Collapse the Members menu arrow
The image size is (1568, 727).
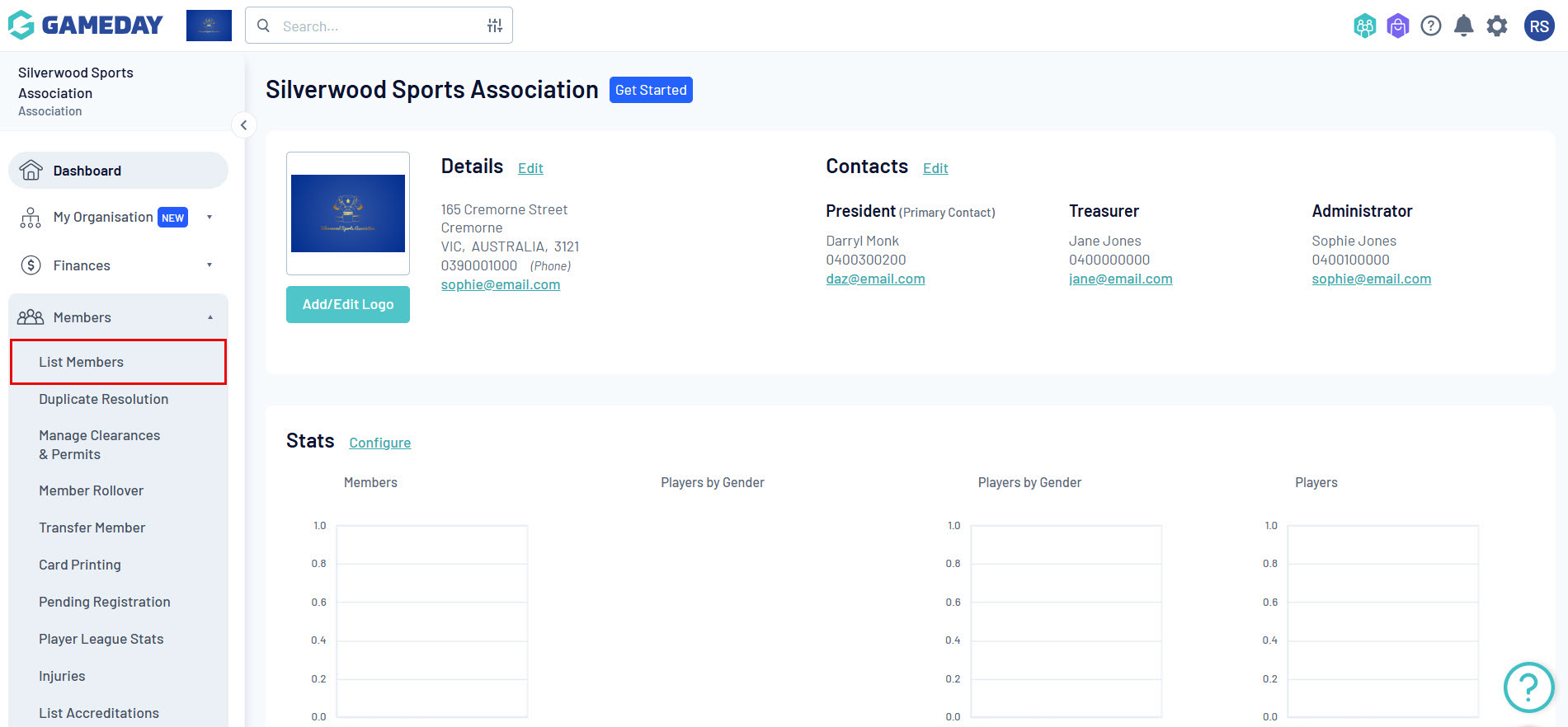tap(210, 317)
